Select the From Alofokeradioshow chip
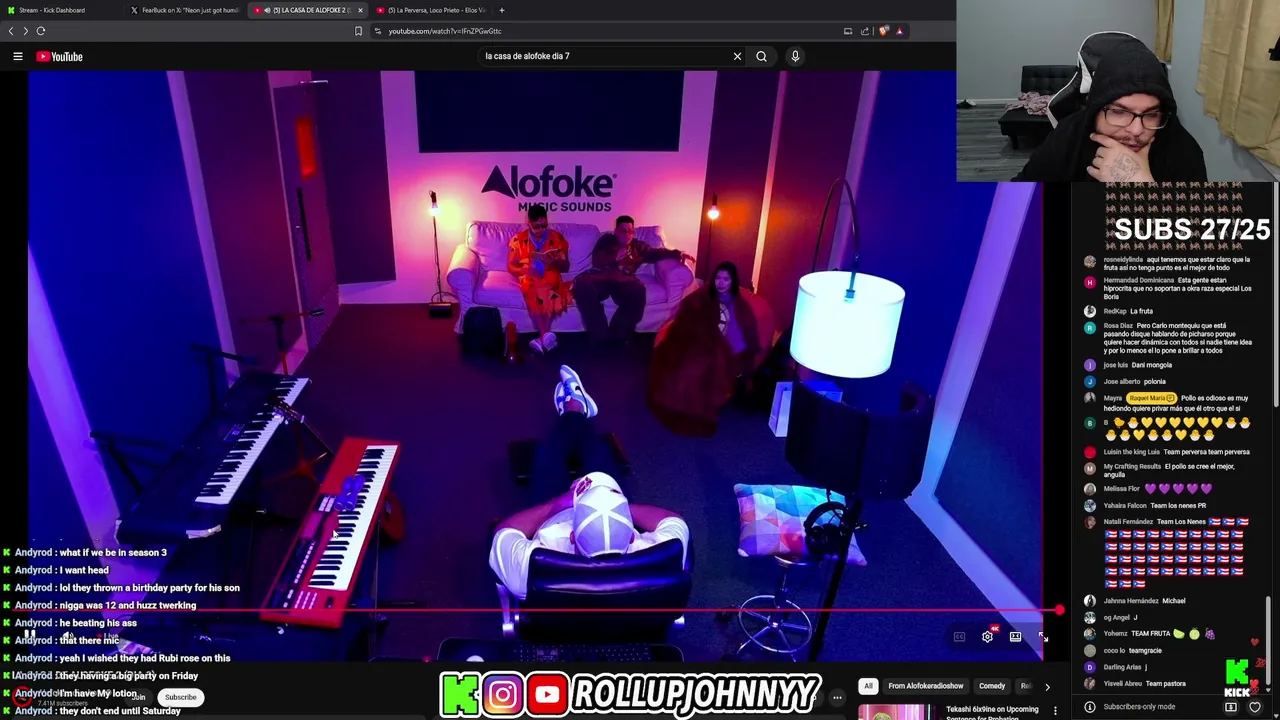1280x720 pixels. [926, 686]
